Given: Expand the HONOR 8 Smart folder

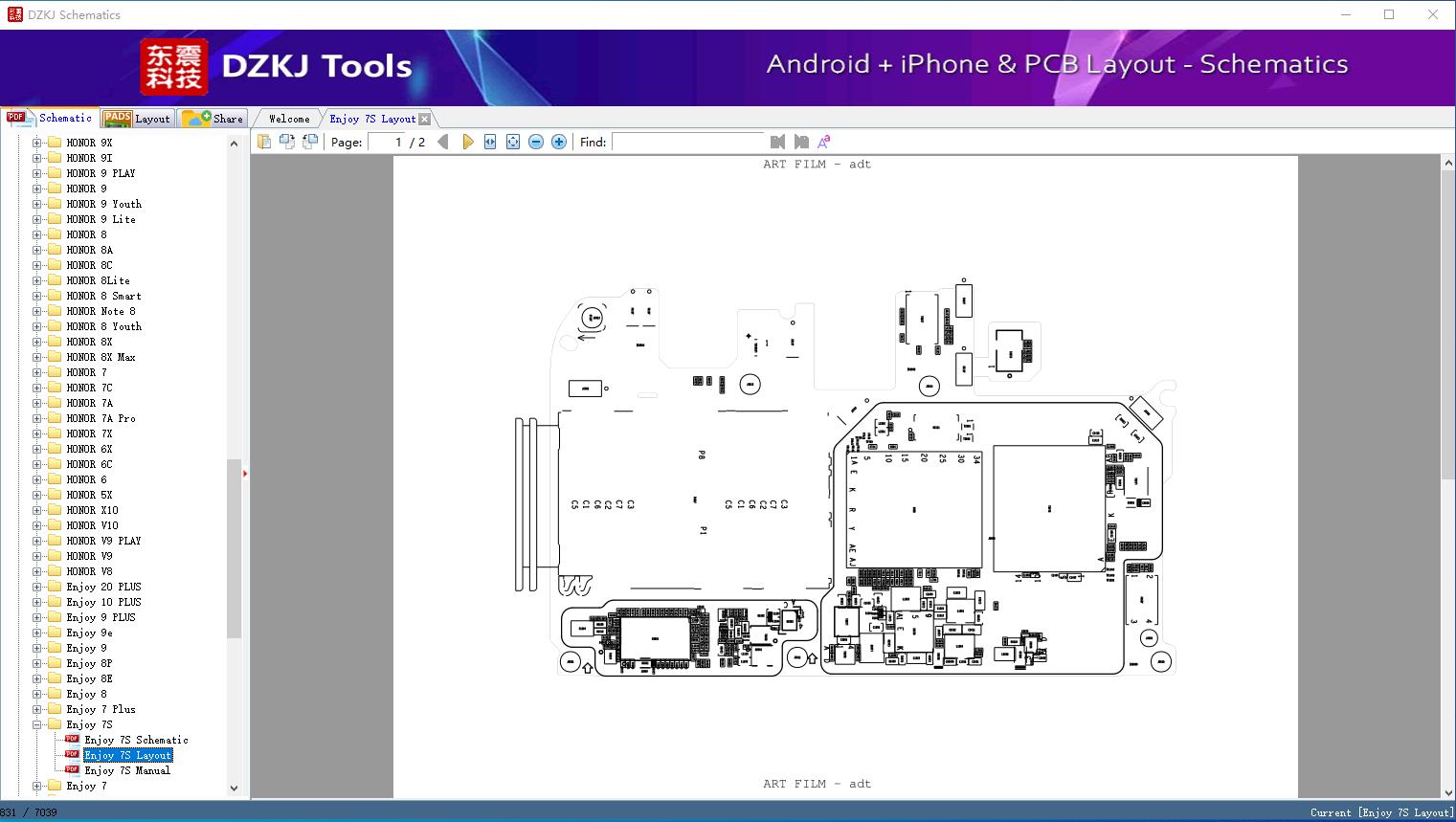Looking at the screenshot, I should pyautogui.click(x=36, y=296).
